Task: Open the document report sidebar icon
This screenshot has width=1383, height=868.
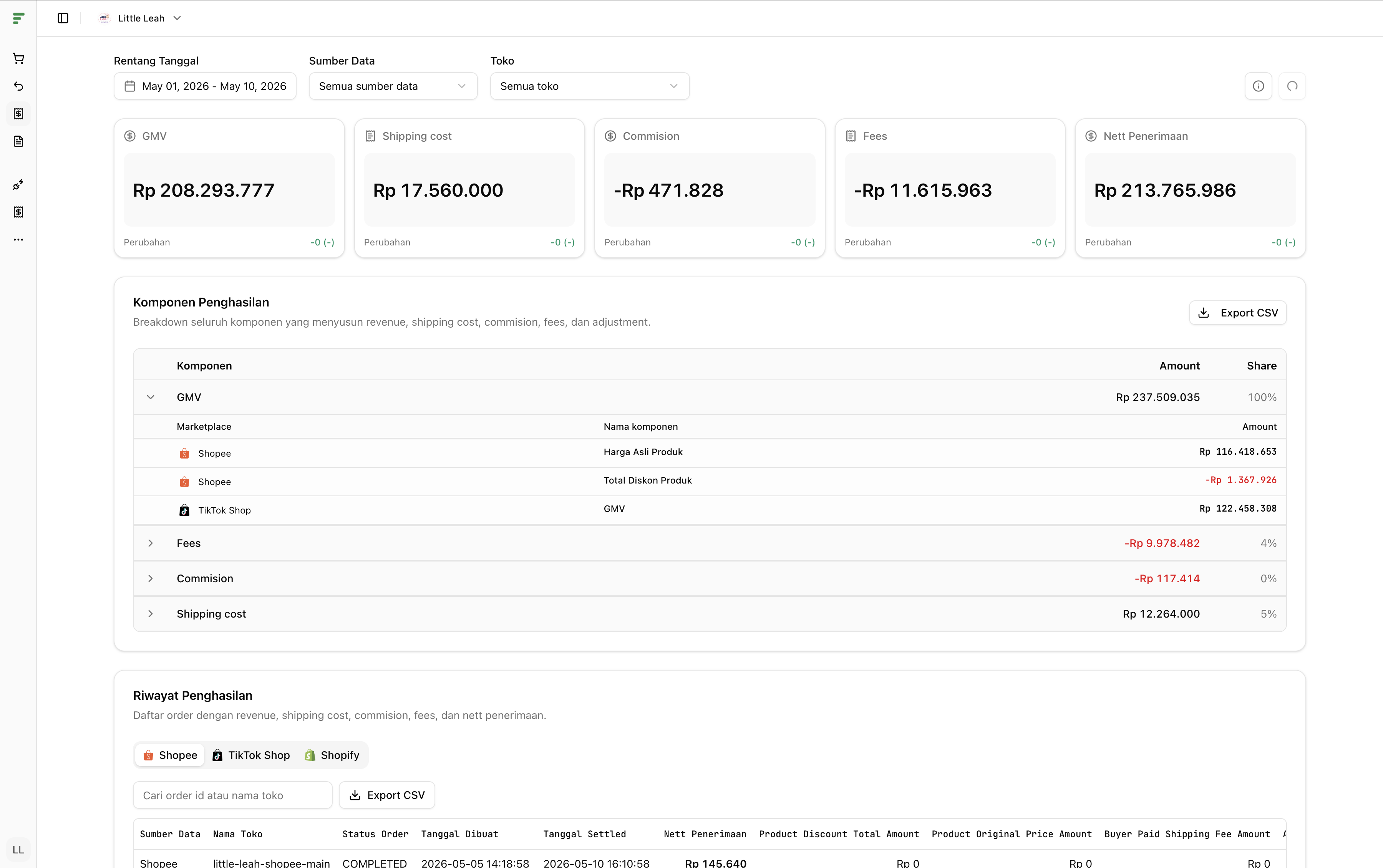Action: [x=18, y=141]
